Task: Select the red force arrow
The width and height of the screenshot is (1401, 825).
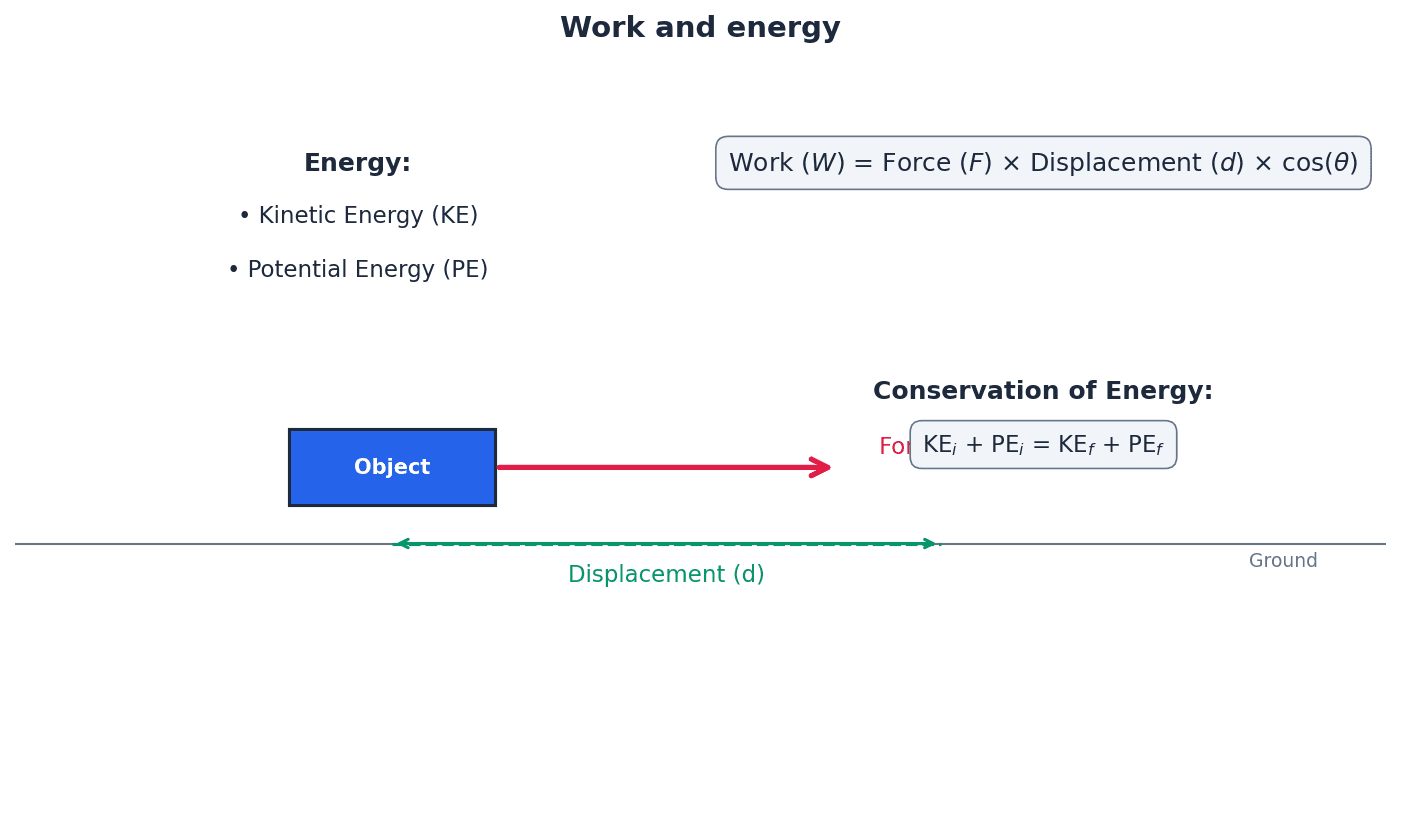Action: [x=660, y=467]
